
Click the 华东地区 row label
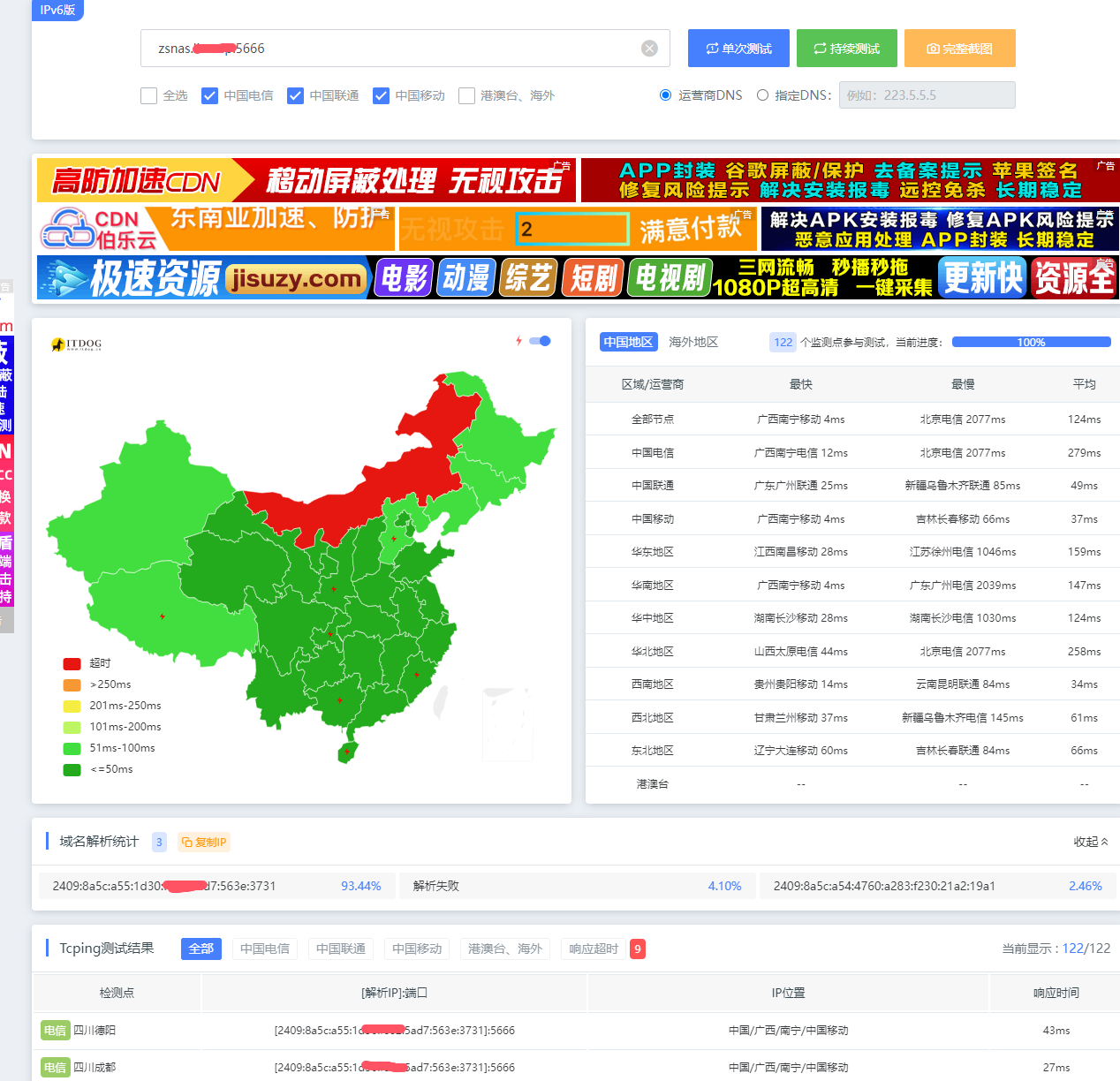click(x=653, y=552)
